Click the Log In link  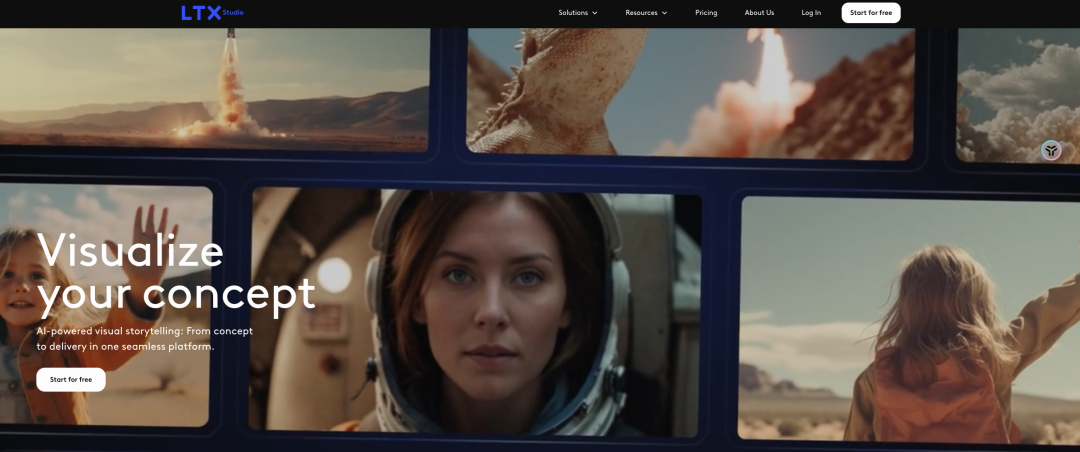click(811, 12)
